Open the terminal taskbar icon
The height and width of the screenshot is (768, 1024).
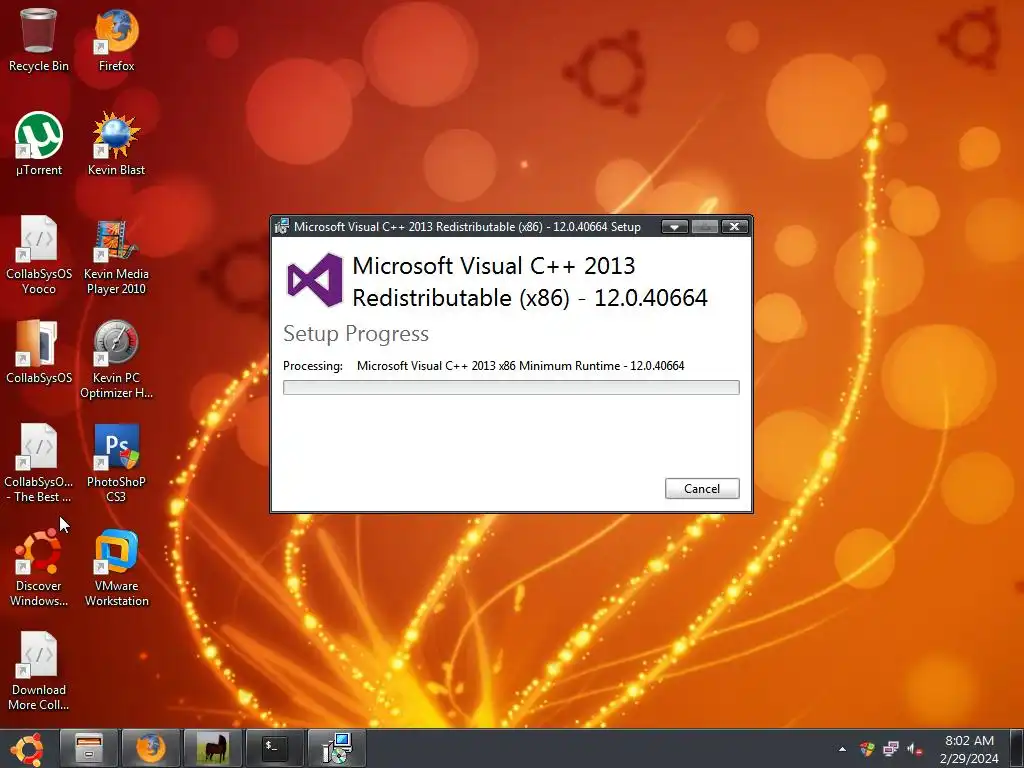pos(275,748)
